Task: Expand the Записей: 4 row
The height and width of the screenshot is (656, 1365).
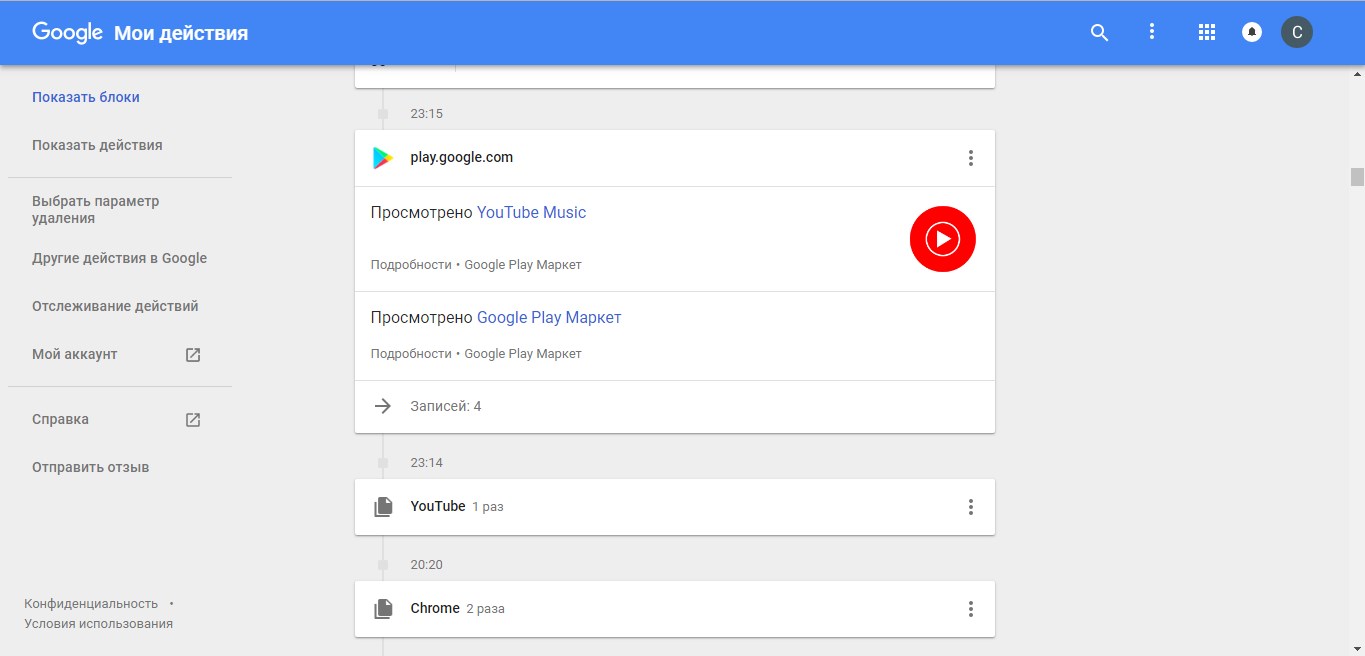Action: pyautogui.click(x=675, y=407)
